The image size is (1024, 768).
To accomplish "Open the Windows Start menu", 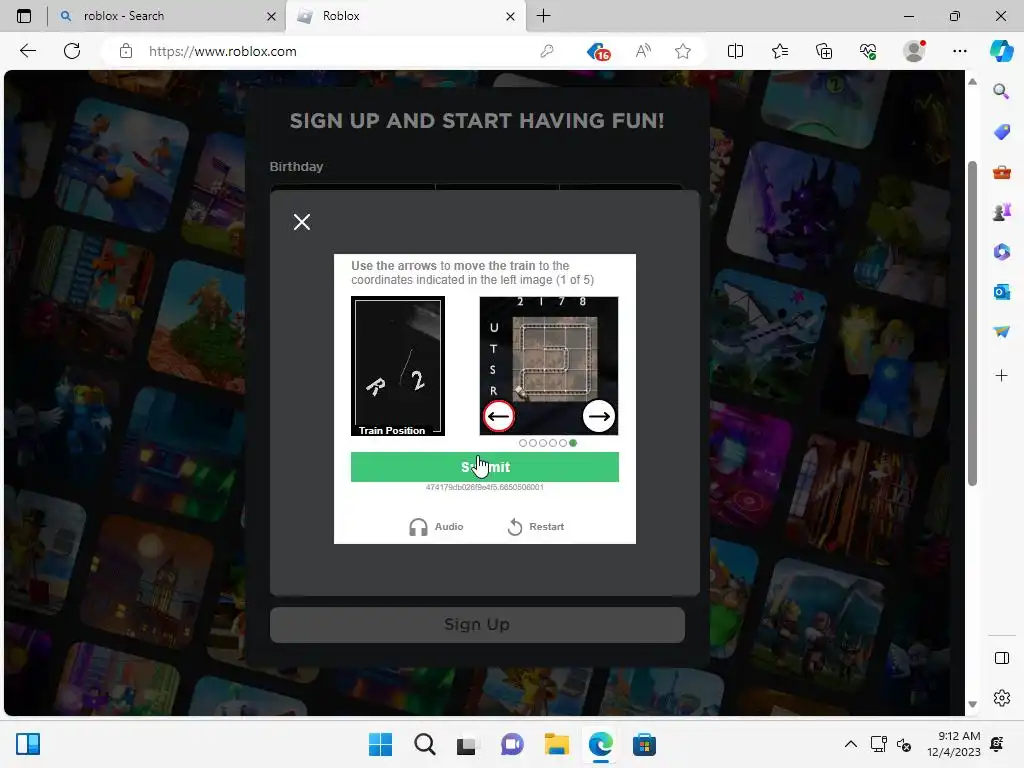I will click(380, 744).
